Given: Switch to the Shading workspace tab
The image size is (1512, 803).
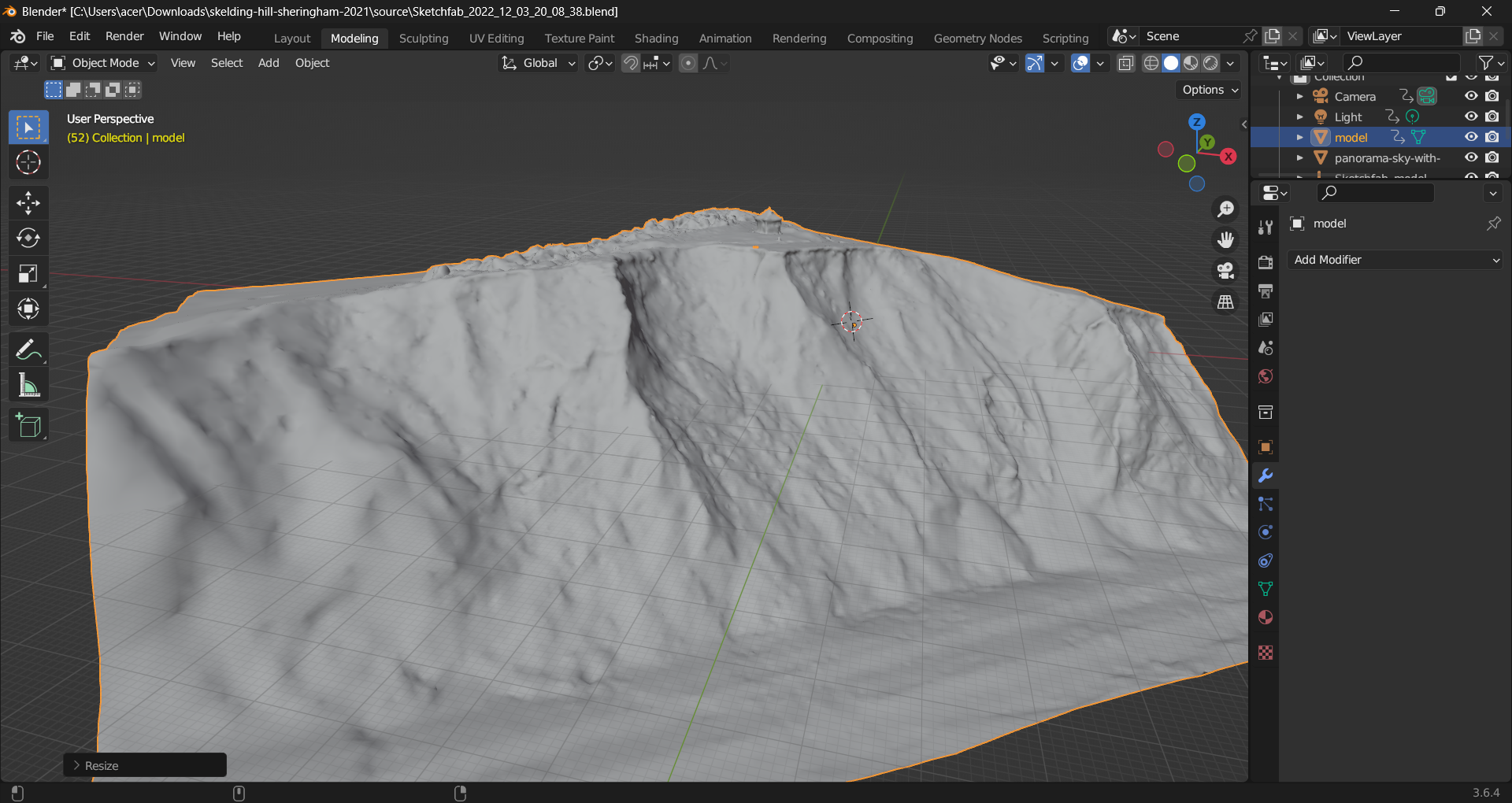Looking at the screenshot, I should tap(656, 38).
